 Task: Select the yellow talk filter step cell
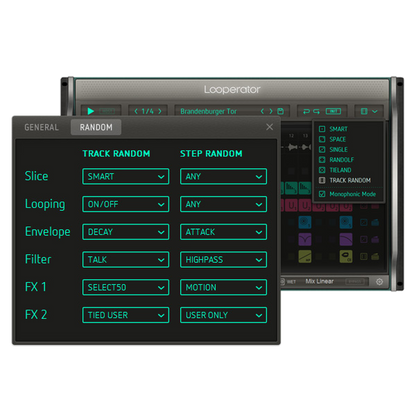[x=346, y=256]
